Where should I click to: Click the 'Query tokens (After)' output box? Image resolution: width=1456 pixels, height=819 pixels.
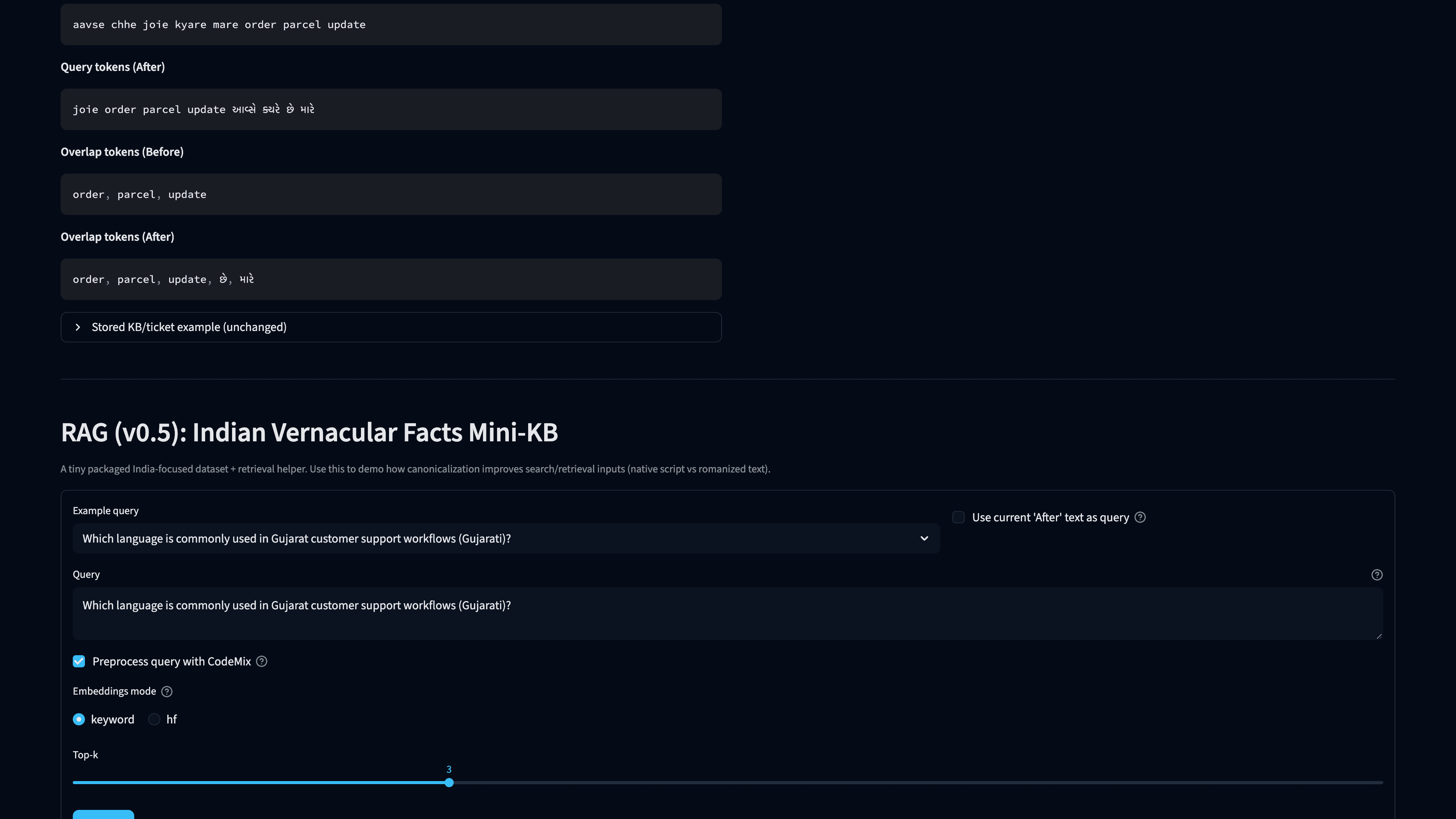point(391,109)
